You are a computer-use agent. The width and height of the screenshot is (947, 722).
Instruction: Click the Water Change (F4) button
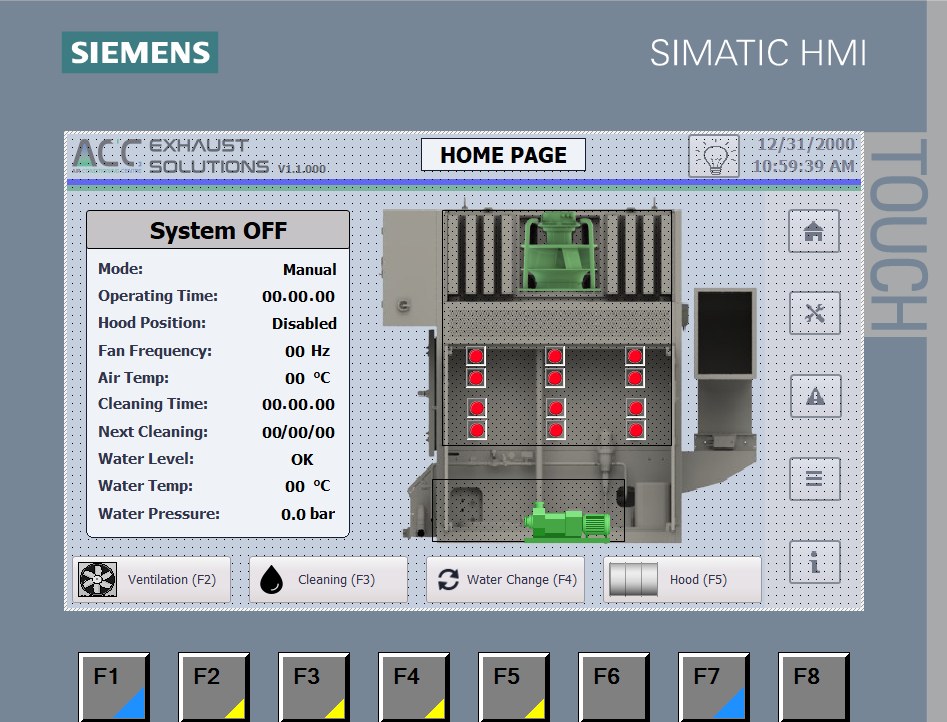tap(506, 579)
